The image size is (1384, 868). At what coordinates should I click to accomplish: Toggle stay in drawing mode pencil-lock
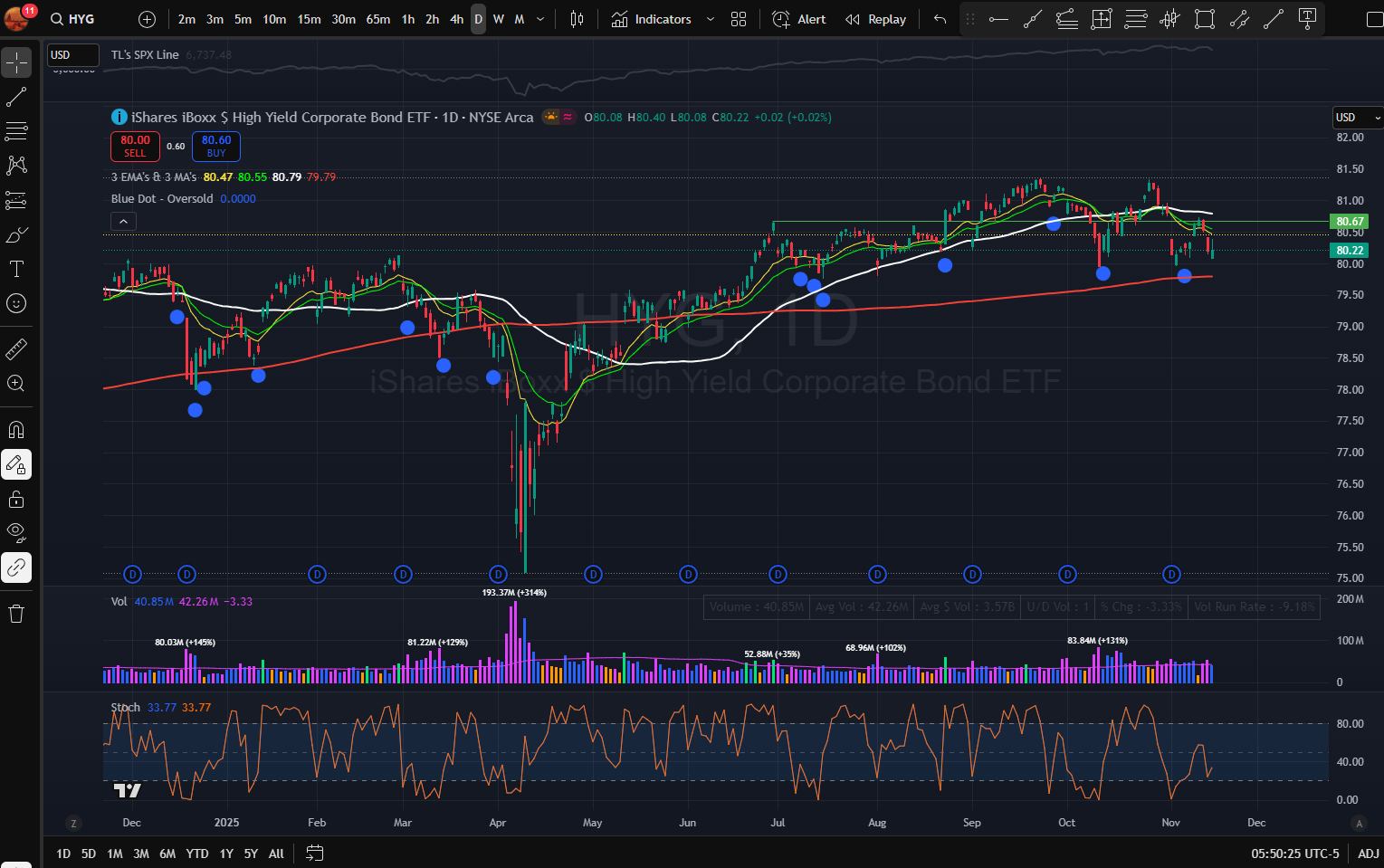[x=16, y=464]
